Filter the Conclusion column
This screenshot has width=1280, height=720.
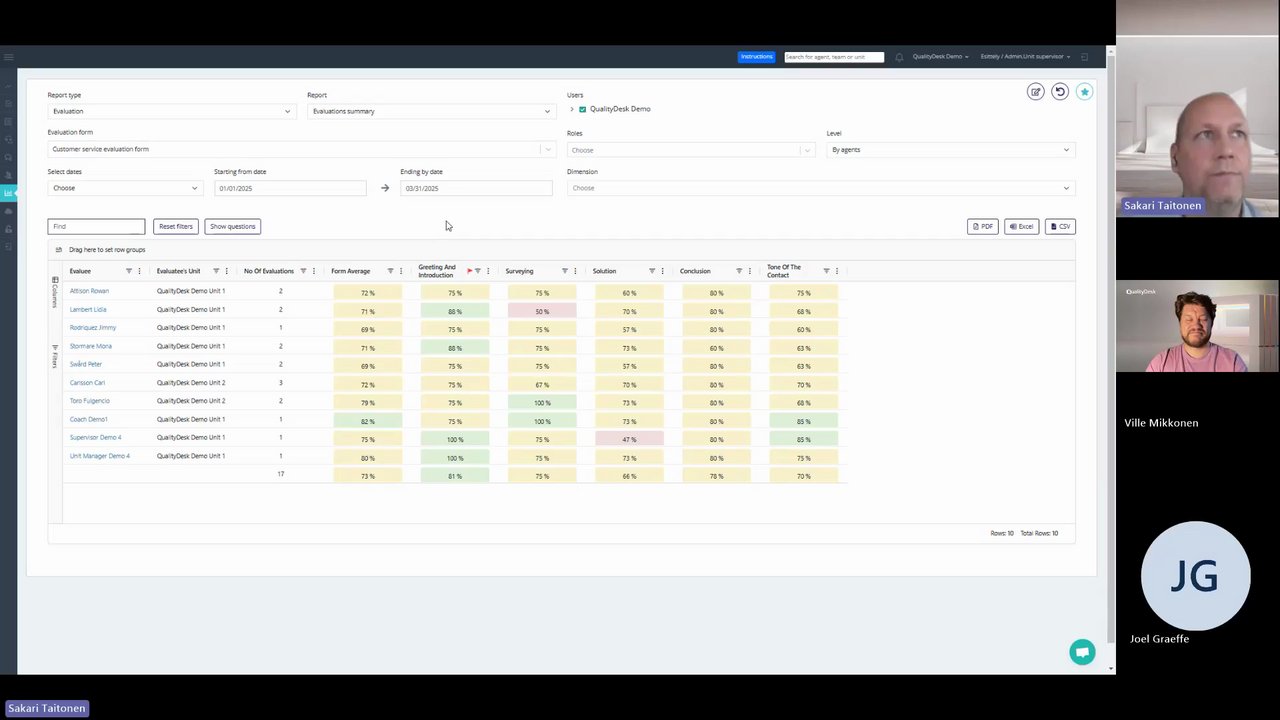click(739, 271)
